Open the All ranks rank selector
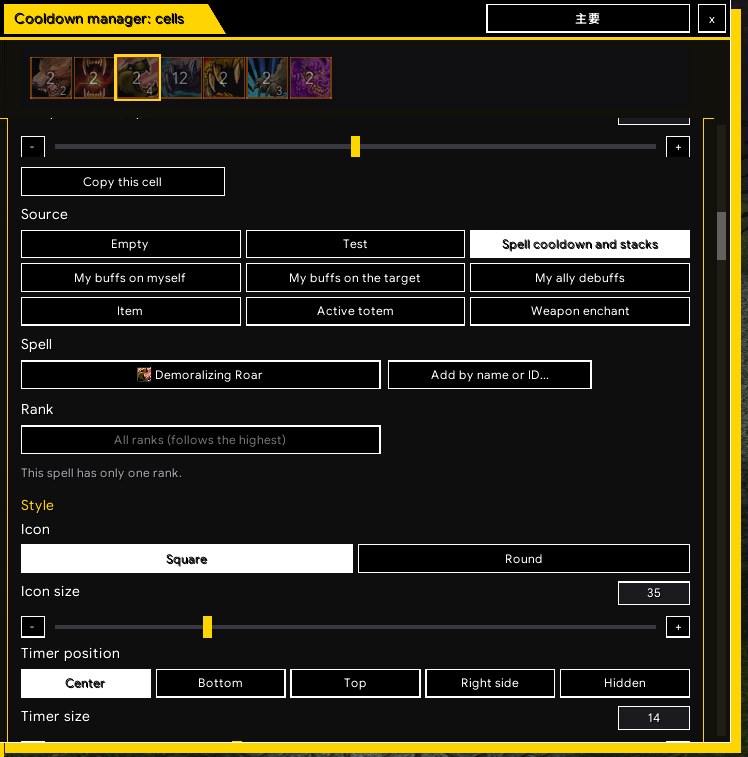748x757 pixels. point(200,440)
